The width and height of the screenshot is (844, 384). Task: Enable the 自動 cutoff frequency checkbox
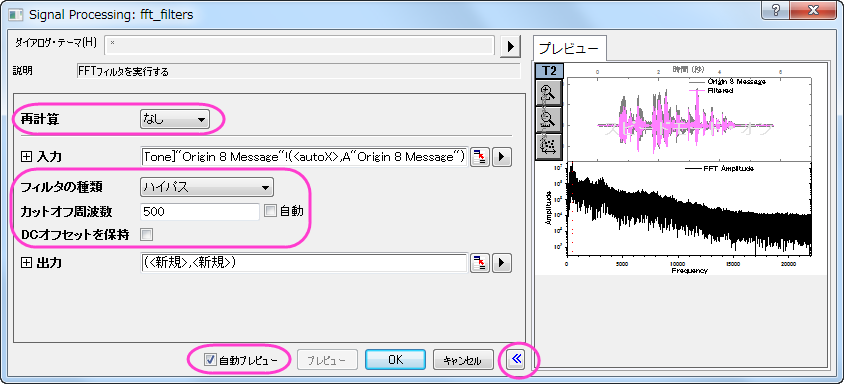[271, 211]
